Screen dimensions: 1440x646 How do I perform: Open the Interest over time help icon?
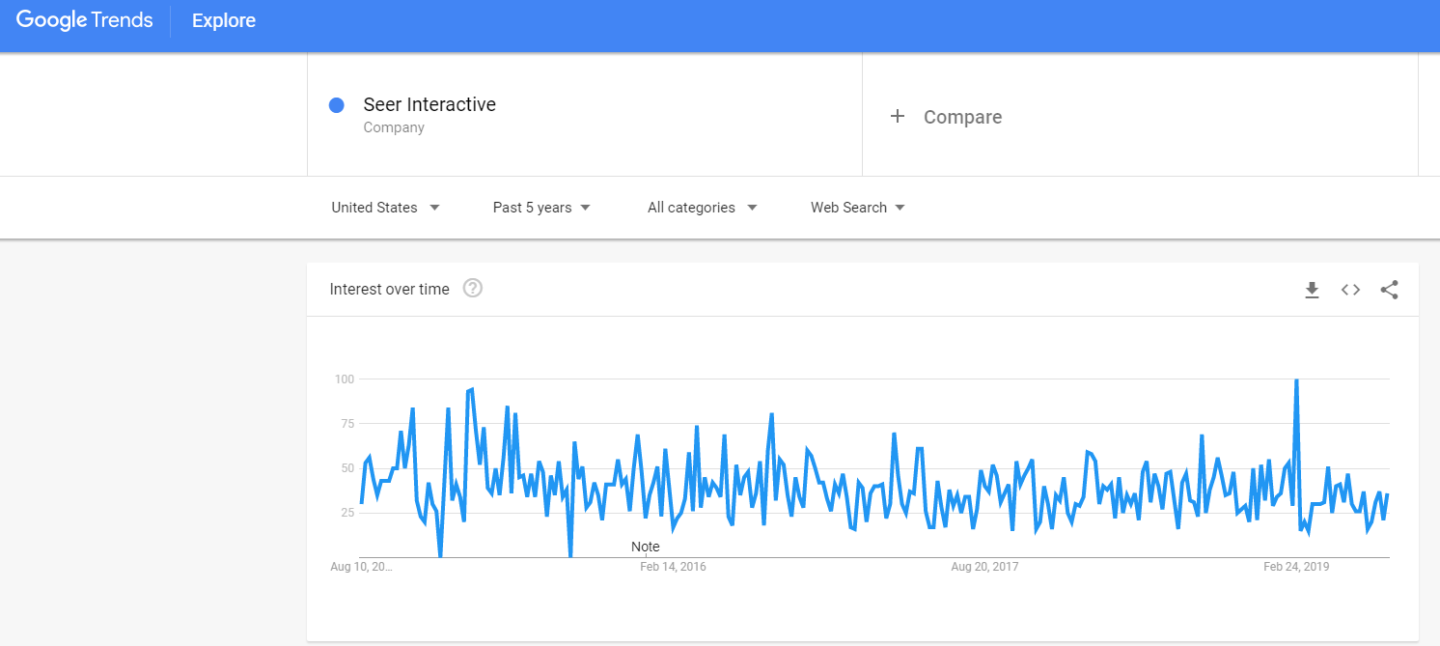(473, 289)
